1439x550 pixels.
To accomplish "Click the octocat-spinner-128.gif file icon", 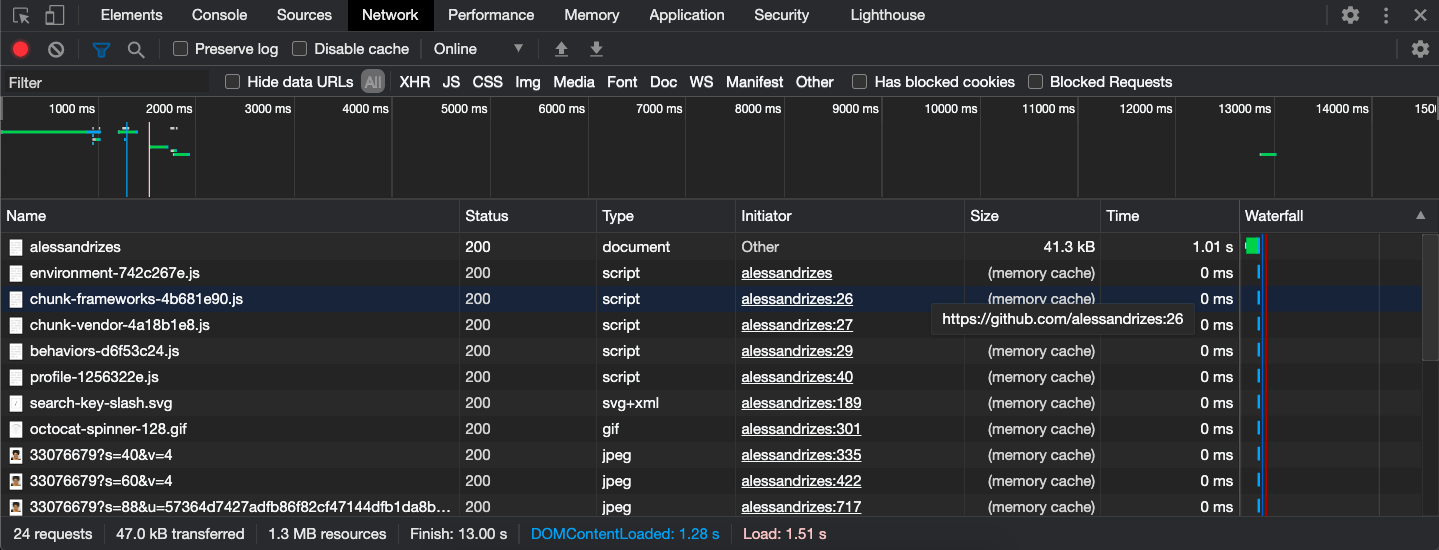I will (x=16, y=429).
